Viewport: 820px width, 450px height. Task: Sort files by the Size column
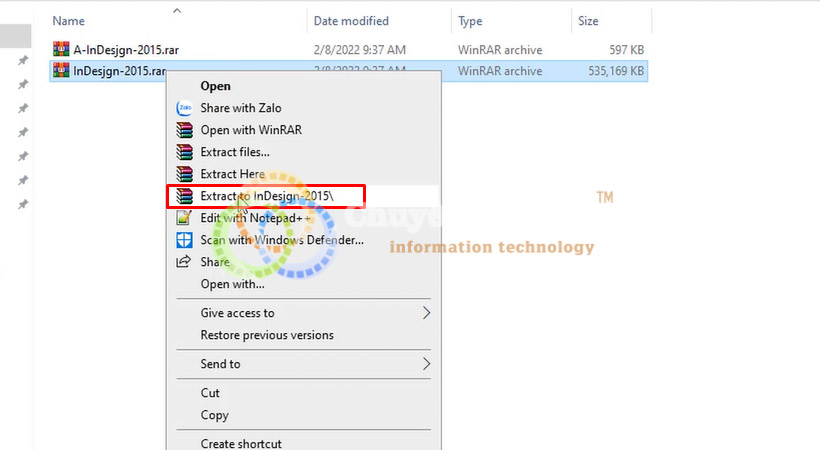588,21
